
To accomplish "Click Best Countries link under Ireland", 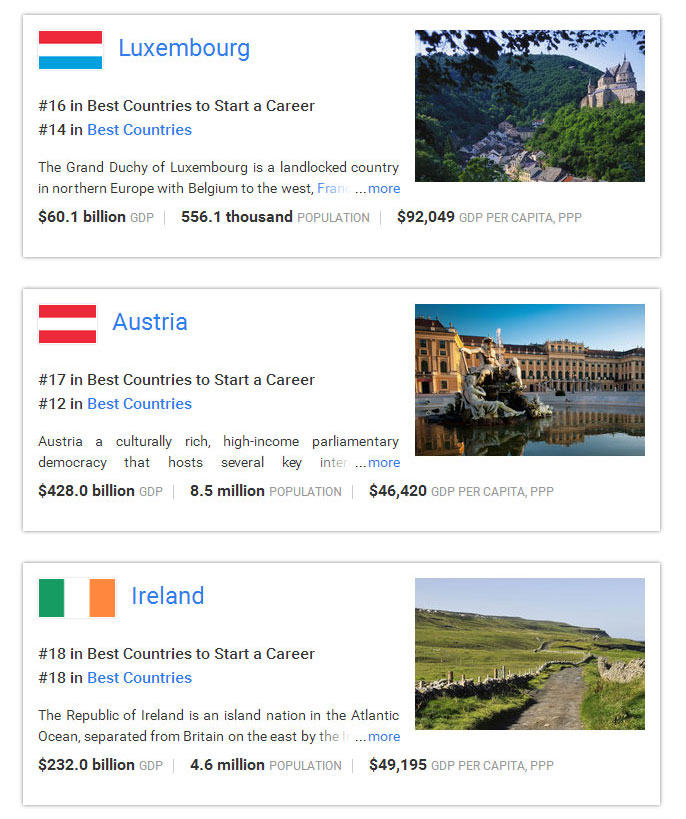I will pyautogui.click(x=139, y=678).
